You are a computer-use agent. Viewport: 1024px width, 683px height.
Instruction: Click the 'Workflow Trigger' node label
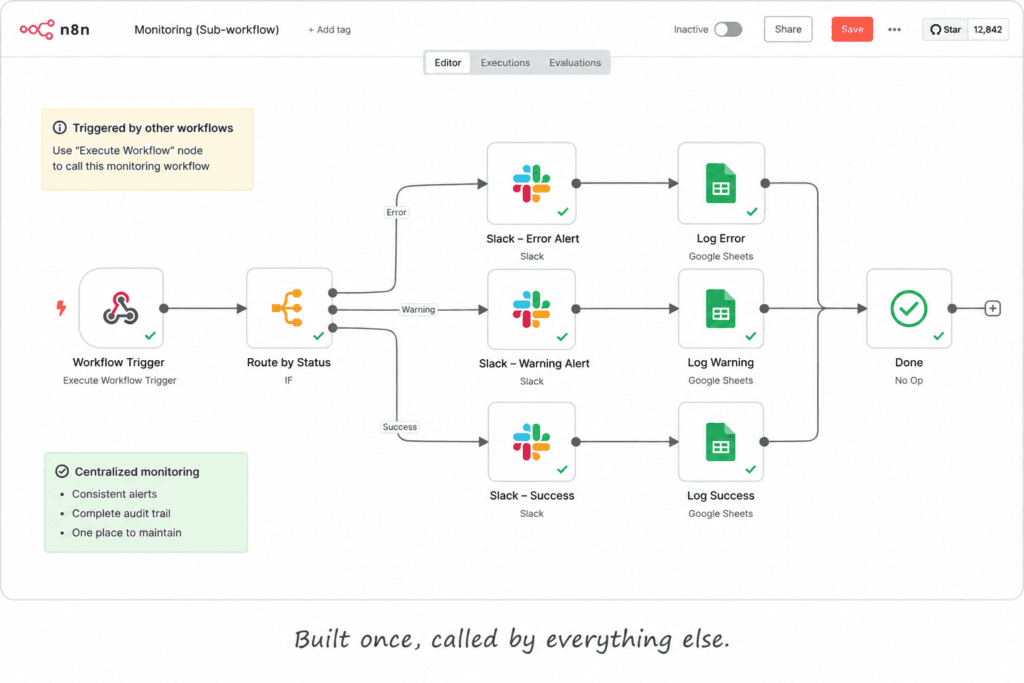(118, 362)
